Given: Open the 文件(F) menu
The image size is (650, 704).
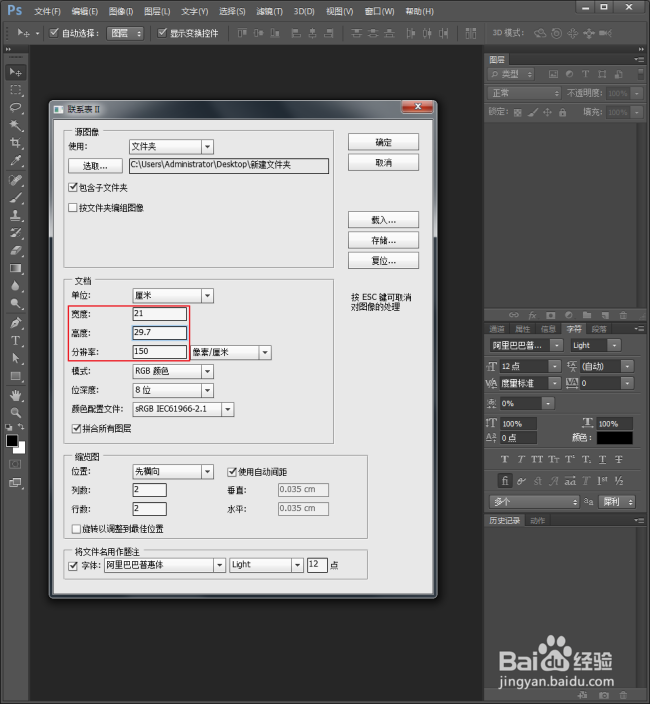Looking at the screenshot, I should pos(48,11).
